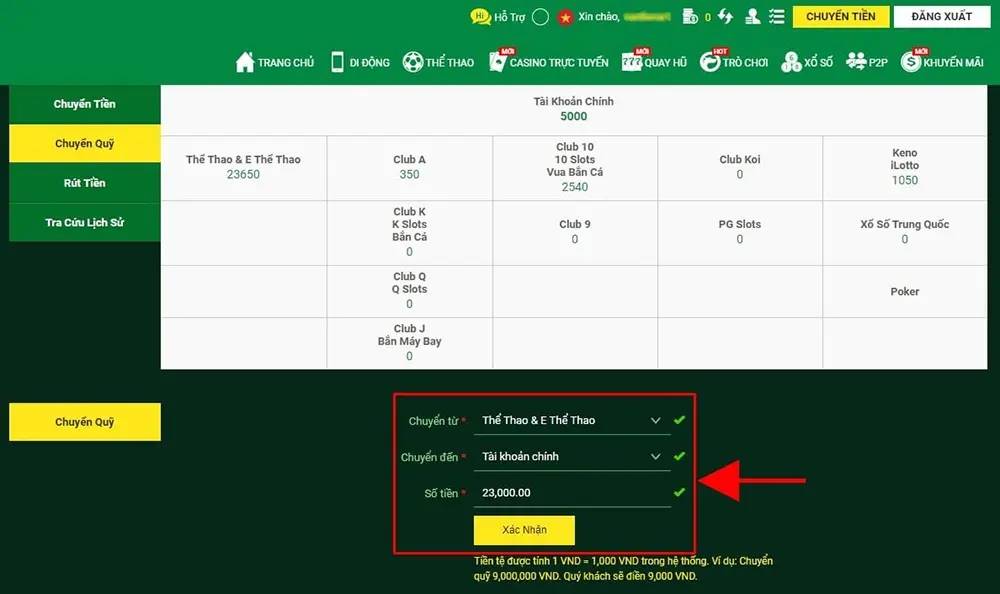Image resolution: width=1000 pixels, height=594 pixels.
Task: Click the Số tiền amount input field
Action: pos(572,493)
